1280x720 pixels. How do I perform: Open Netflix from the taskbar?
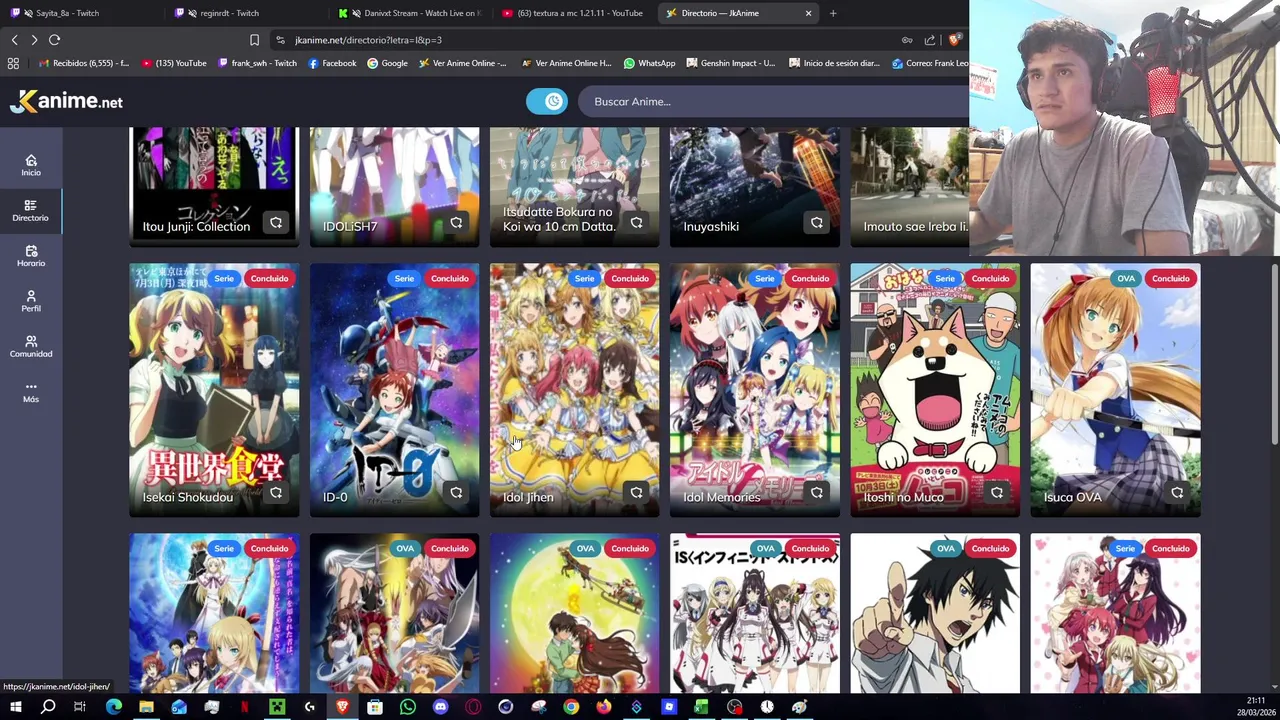244,707
